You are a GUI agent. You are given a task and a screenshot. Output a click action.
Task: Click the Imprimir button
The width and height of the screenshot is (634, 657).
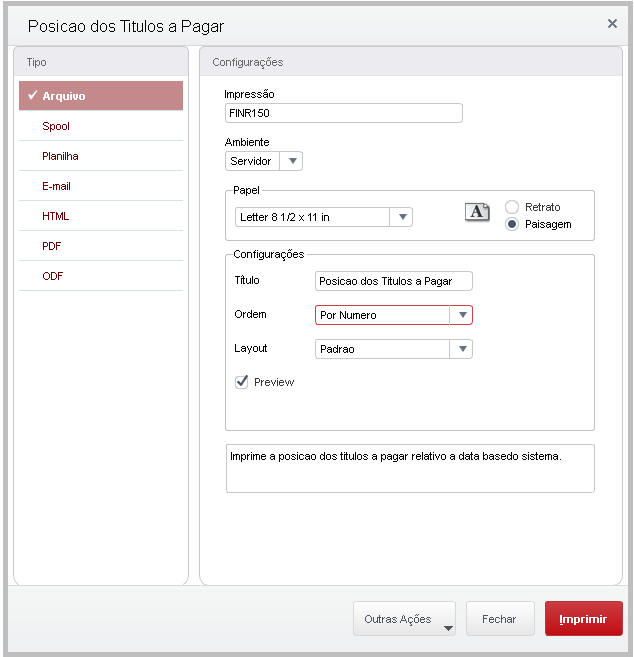583,619
